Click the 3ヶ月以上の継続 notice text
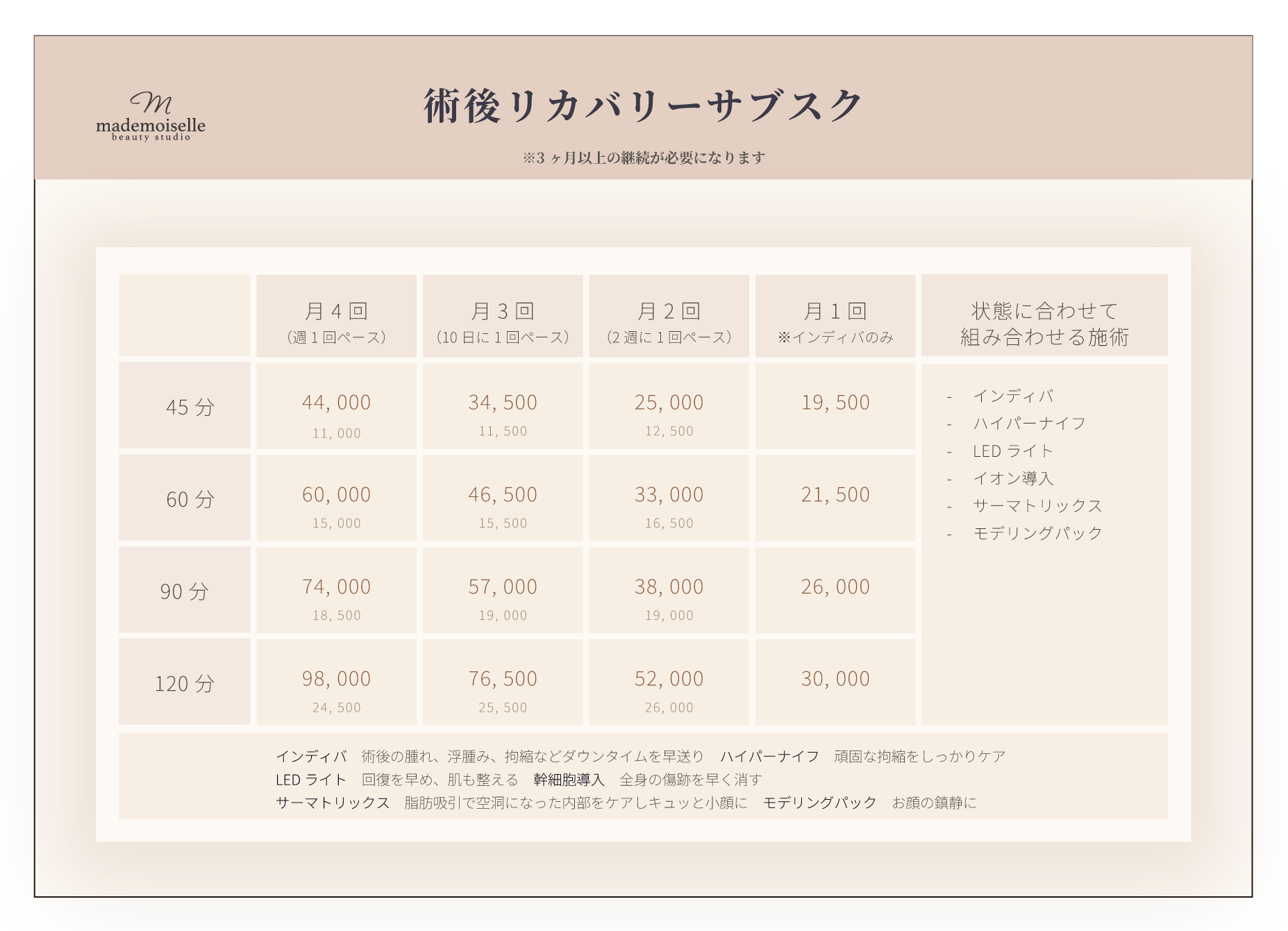 (643, 158)
